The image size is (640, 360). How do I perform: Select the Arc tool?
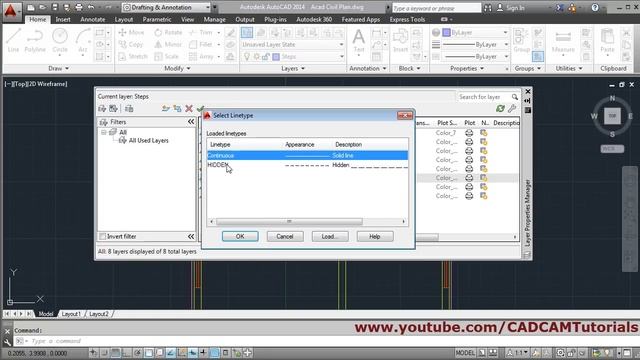[x=82, y=40]
